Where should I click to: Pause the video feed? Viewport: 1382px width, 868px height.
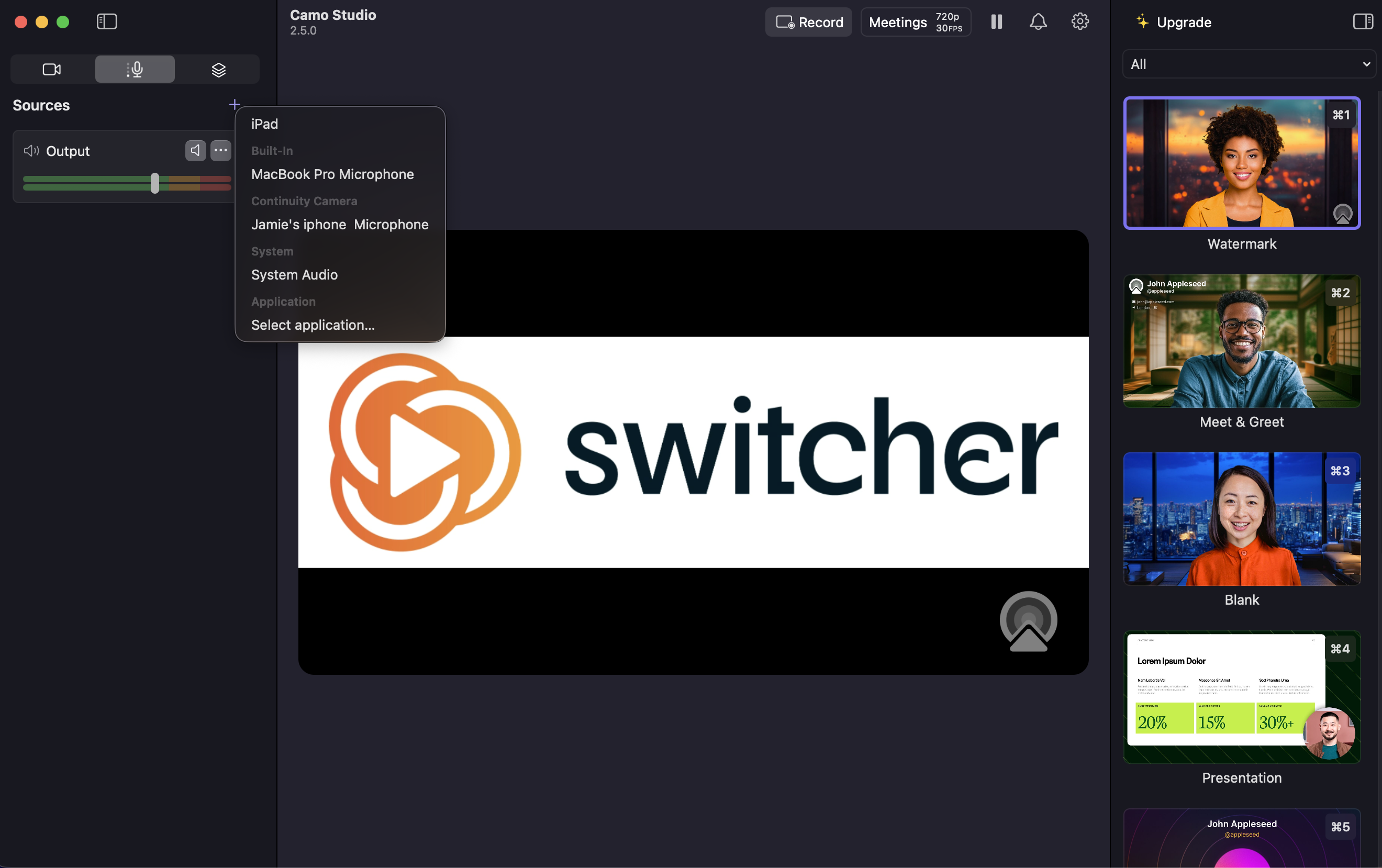(x=996, y=22)
